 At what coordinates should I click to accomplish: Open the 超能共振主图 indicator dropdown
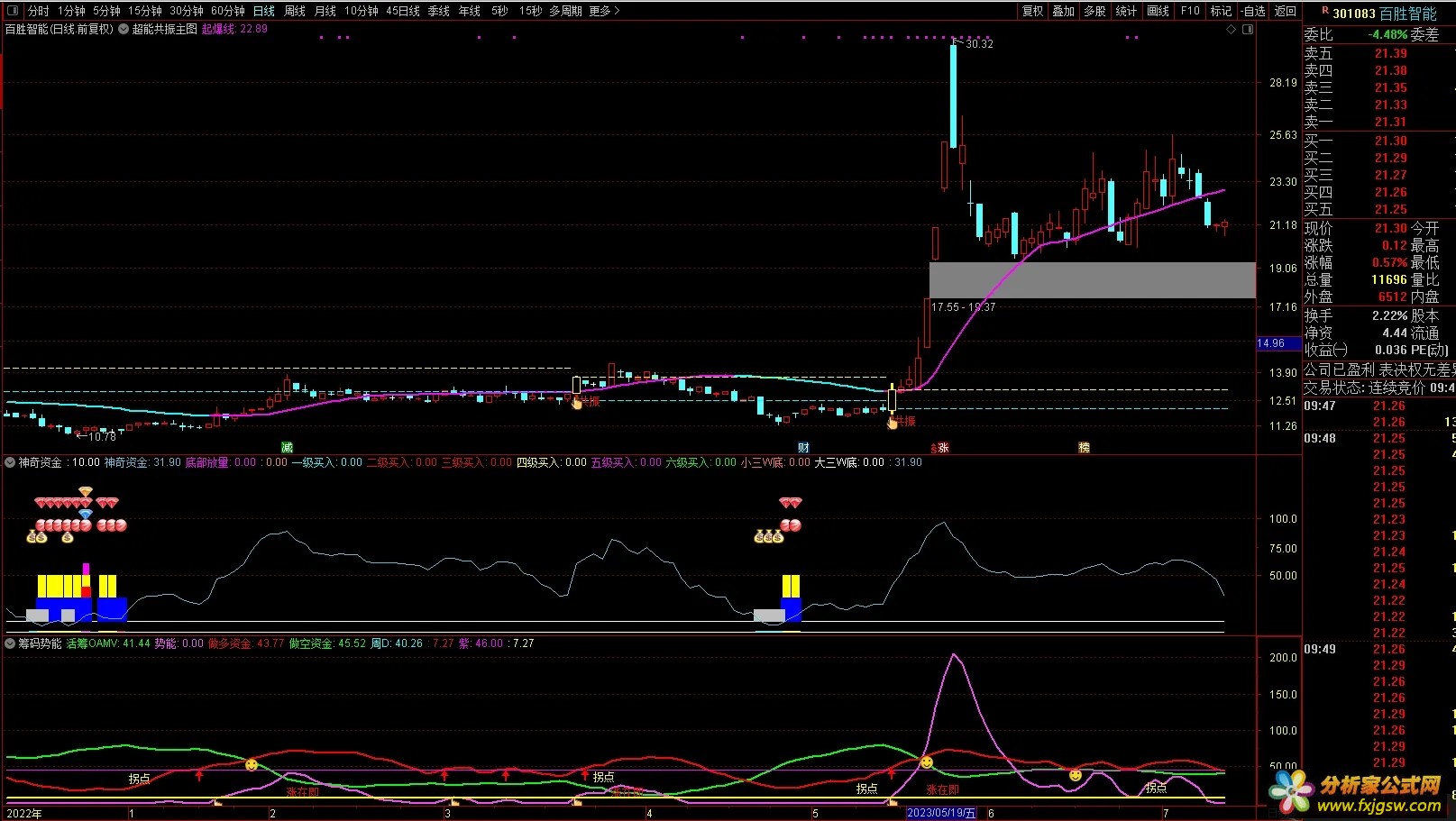click(124, 29)
